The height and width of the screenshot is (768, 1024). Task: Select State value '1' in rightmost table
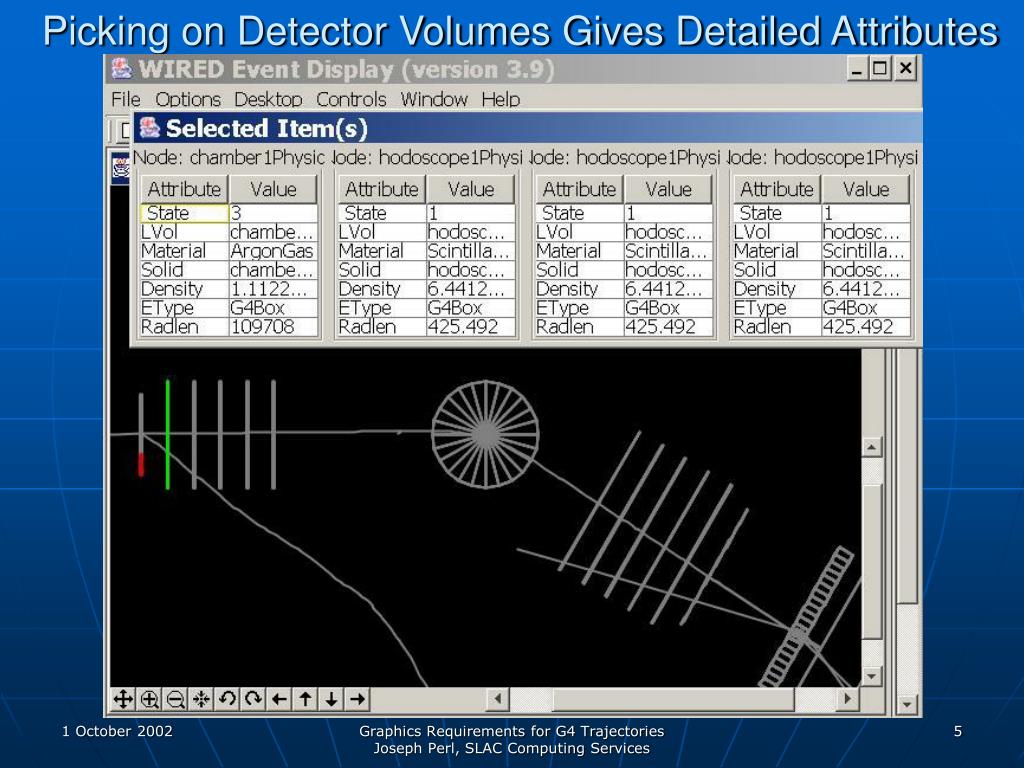pyautogui.click(x=866, y=214)
